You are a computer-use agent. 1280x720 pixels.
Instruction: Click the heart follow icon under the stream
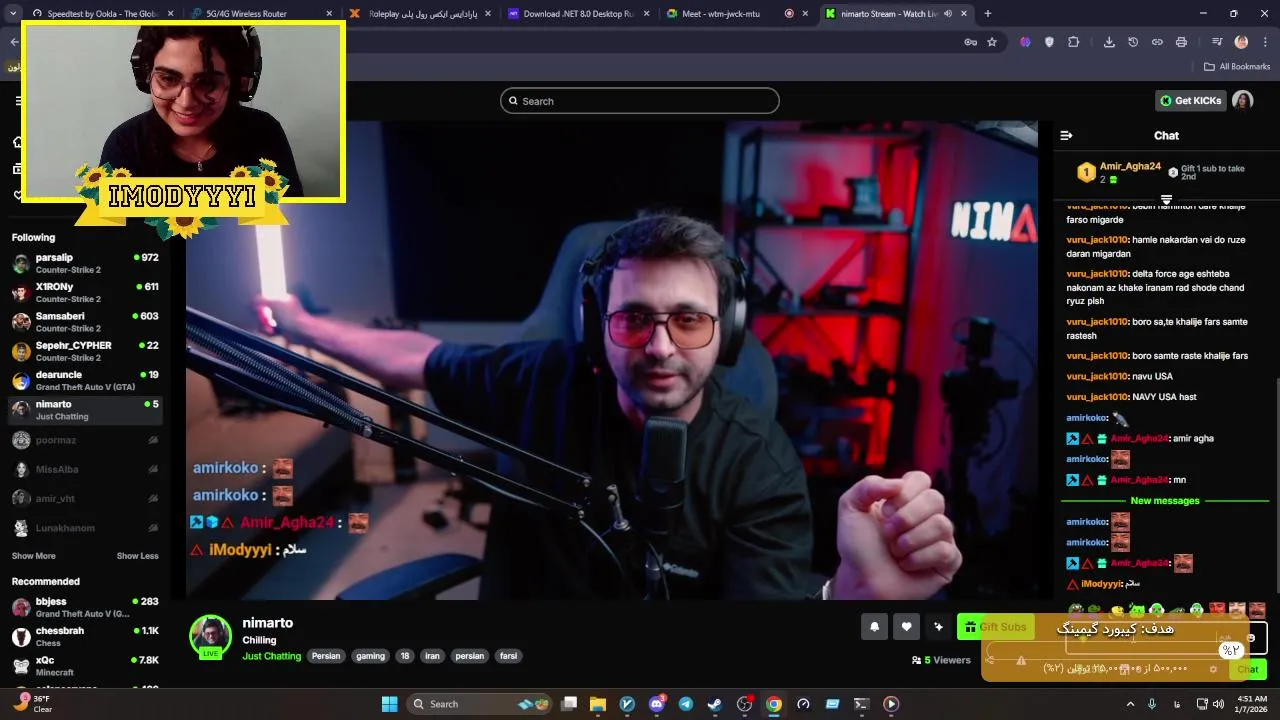(x=906, y=627)
